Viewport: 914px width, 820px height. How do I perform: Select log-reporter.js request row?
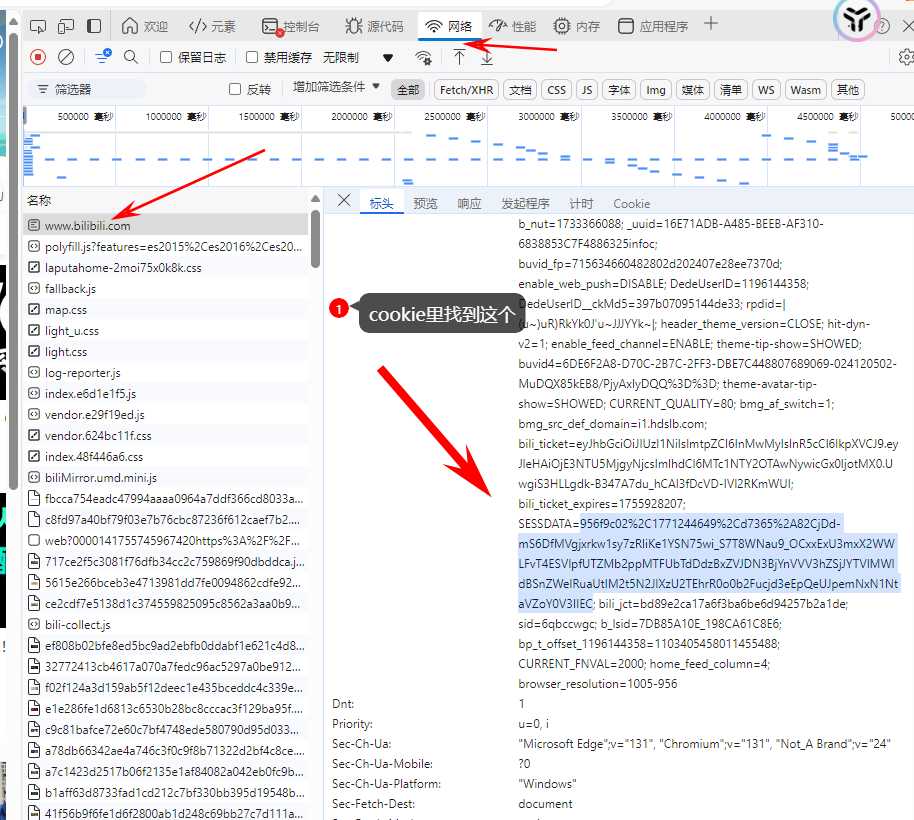[x=166, y=372]
